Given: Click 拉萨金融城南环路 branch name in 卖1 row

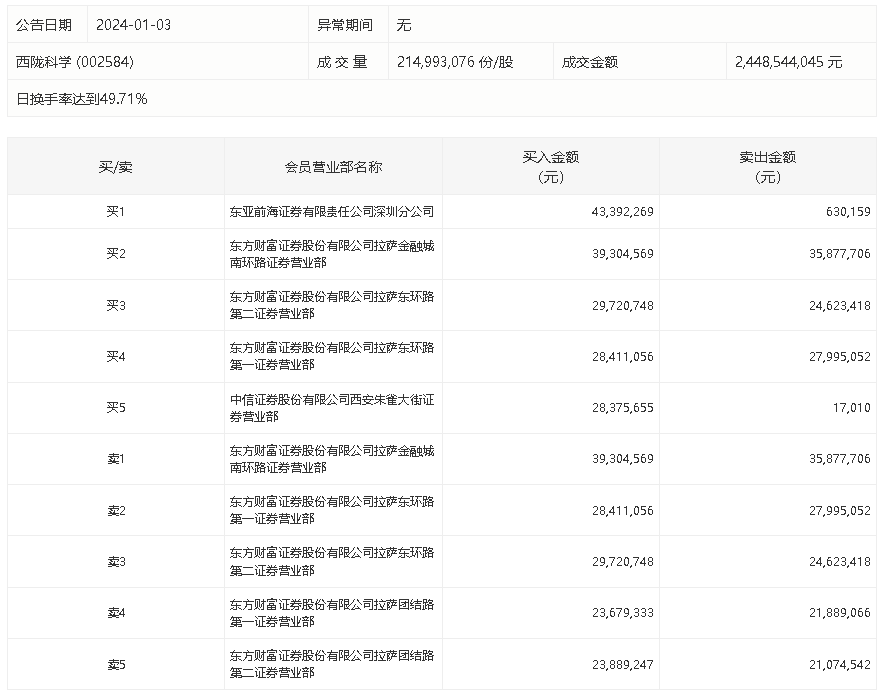Looking at the screenshot, I should pos(332,459).
